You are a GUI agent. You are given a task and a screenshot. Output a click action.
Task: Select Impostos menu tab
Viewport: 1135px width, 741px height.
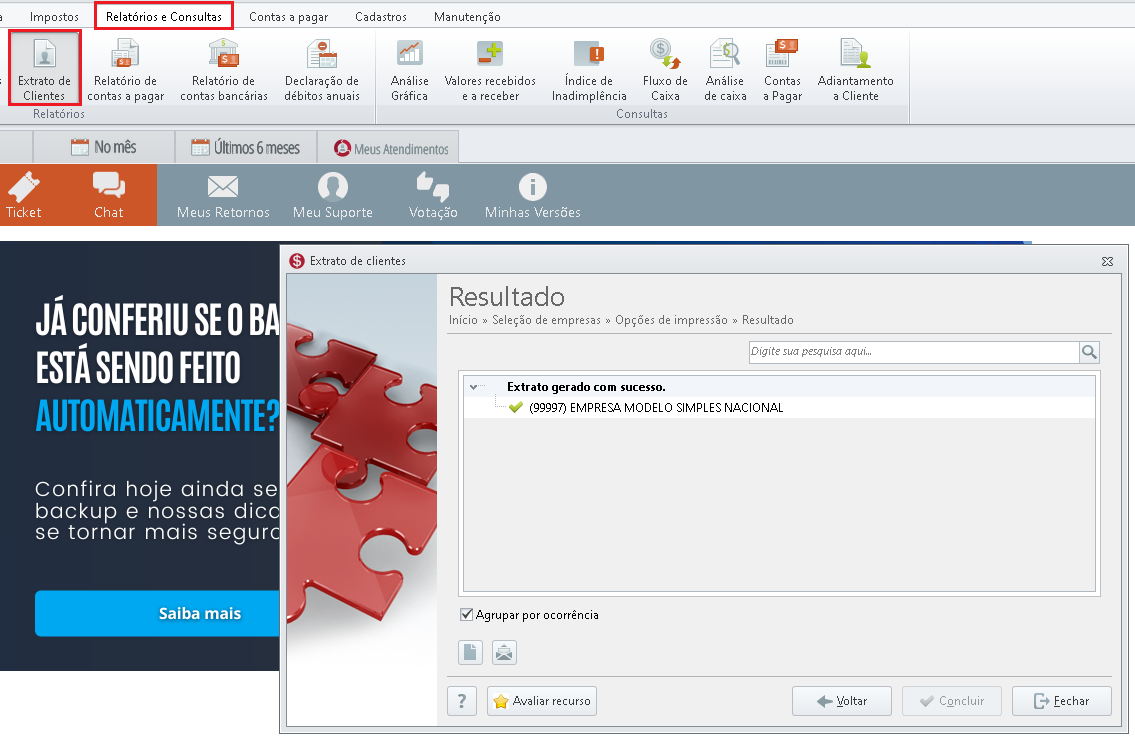pos(54,17)
